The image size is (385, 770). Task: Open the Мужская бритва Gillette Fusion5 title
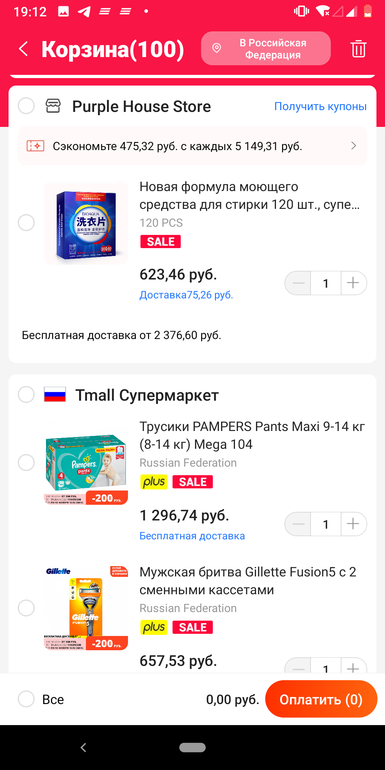pos(248,581)
